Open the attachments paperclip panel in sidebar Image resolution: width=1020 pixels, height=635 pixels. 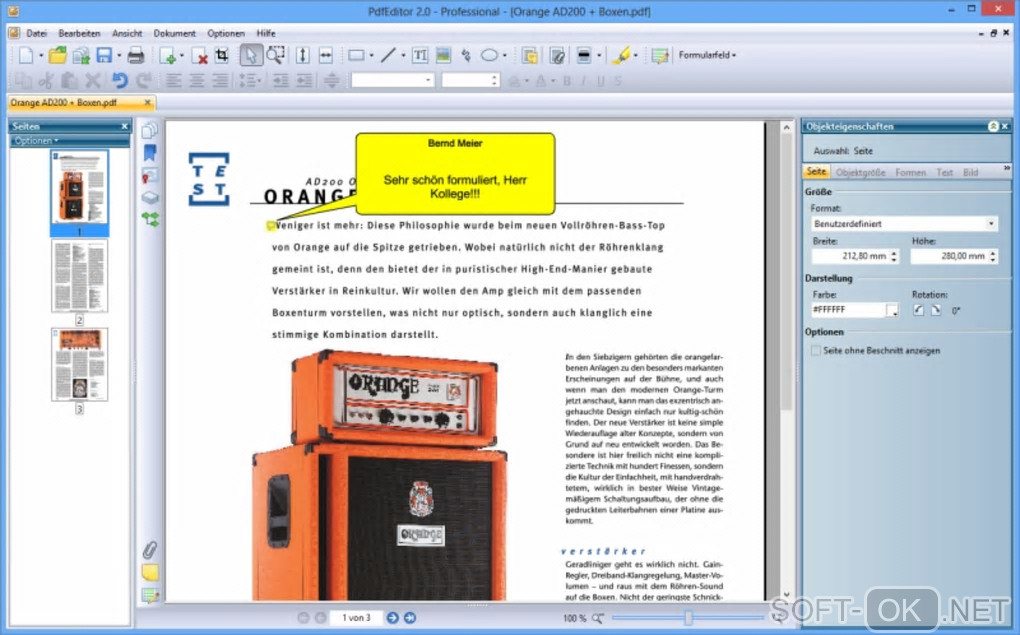pyautogui.click(x=150, y=550)
